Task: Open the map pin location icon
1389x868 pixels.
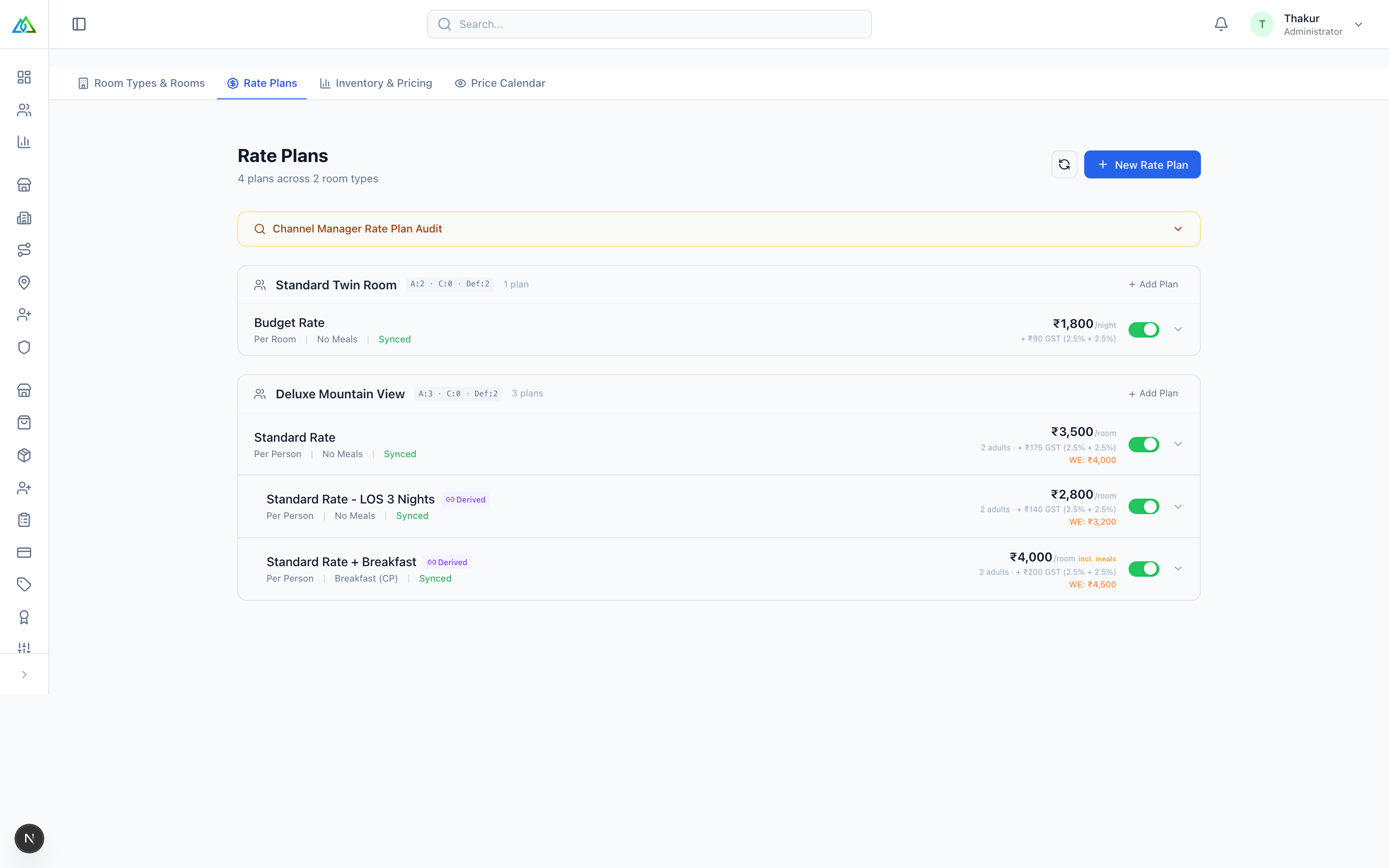Action: [24, 283]
